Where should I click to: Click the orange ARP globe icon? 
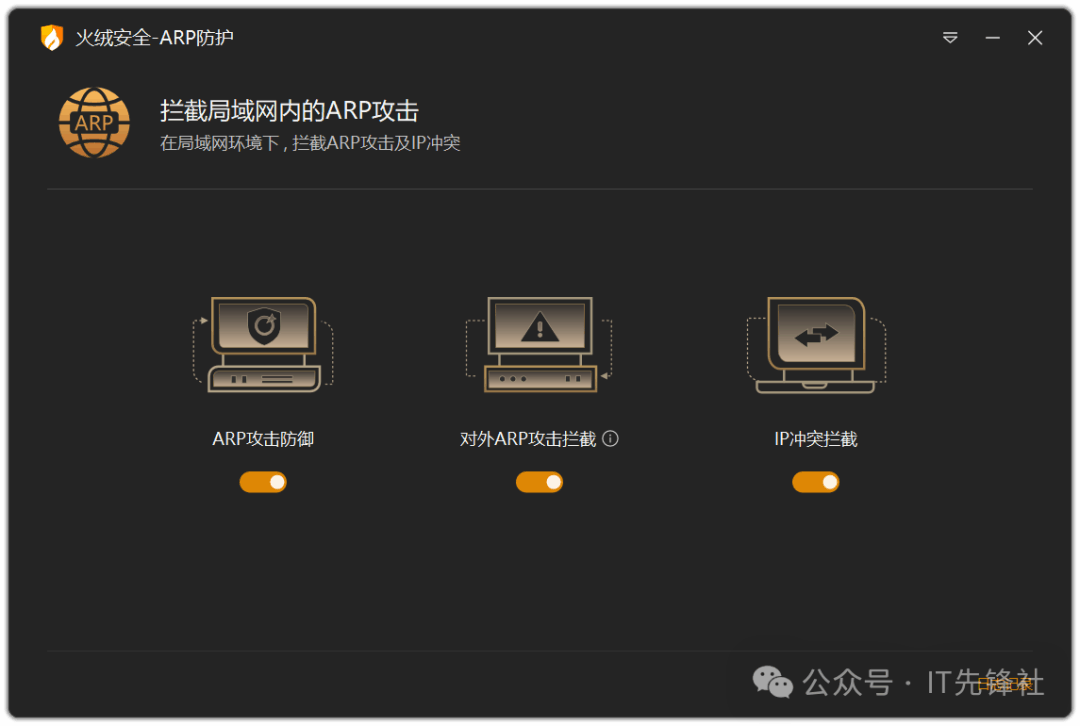[94, 123]
